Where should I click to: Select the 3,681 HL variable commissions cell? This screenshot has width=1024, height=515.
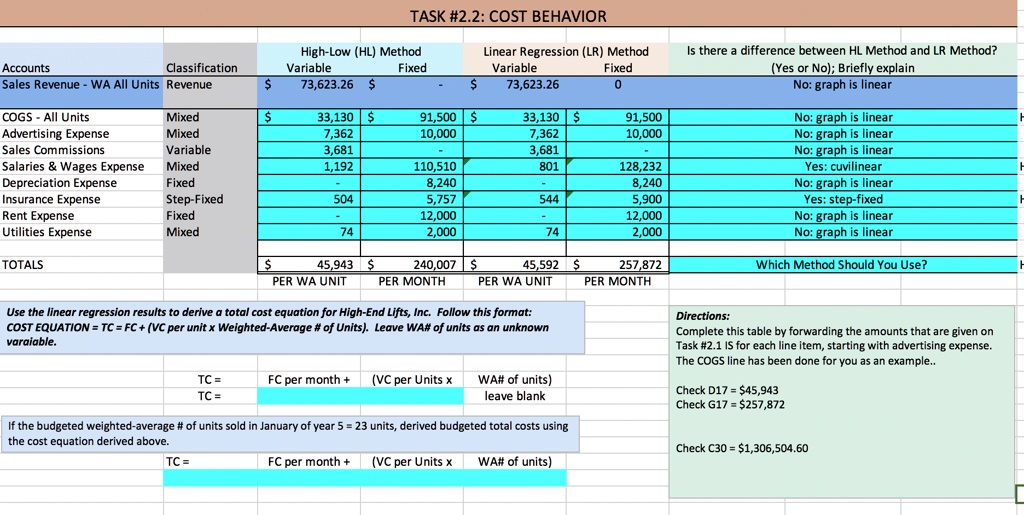click(x=309, y=150)
